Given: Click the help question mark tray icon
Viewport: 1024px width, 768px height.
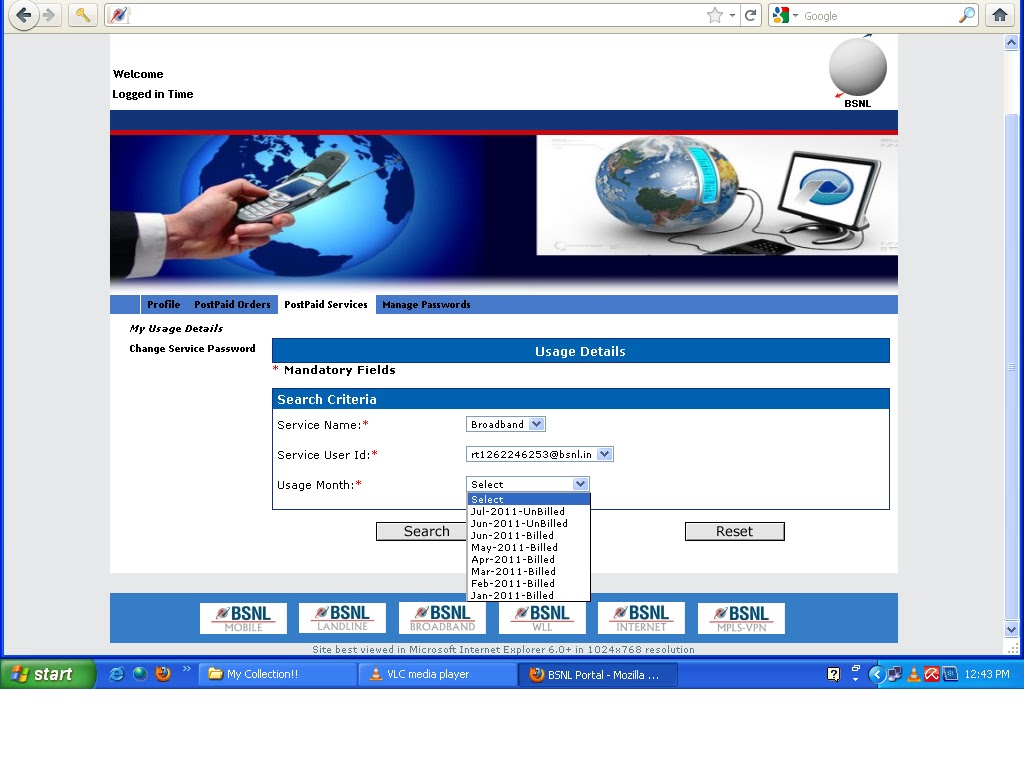Looking at the screenshot, I should click(833, 674).
